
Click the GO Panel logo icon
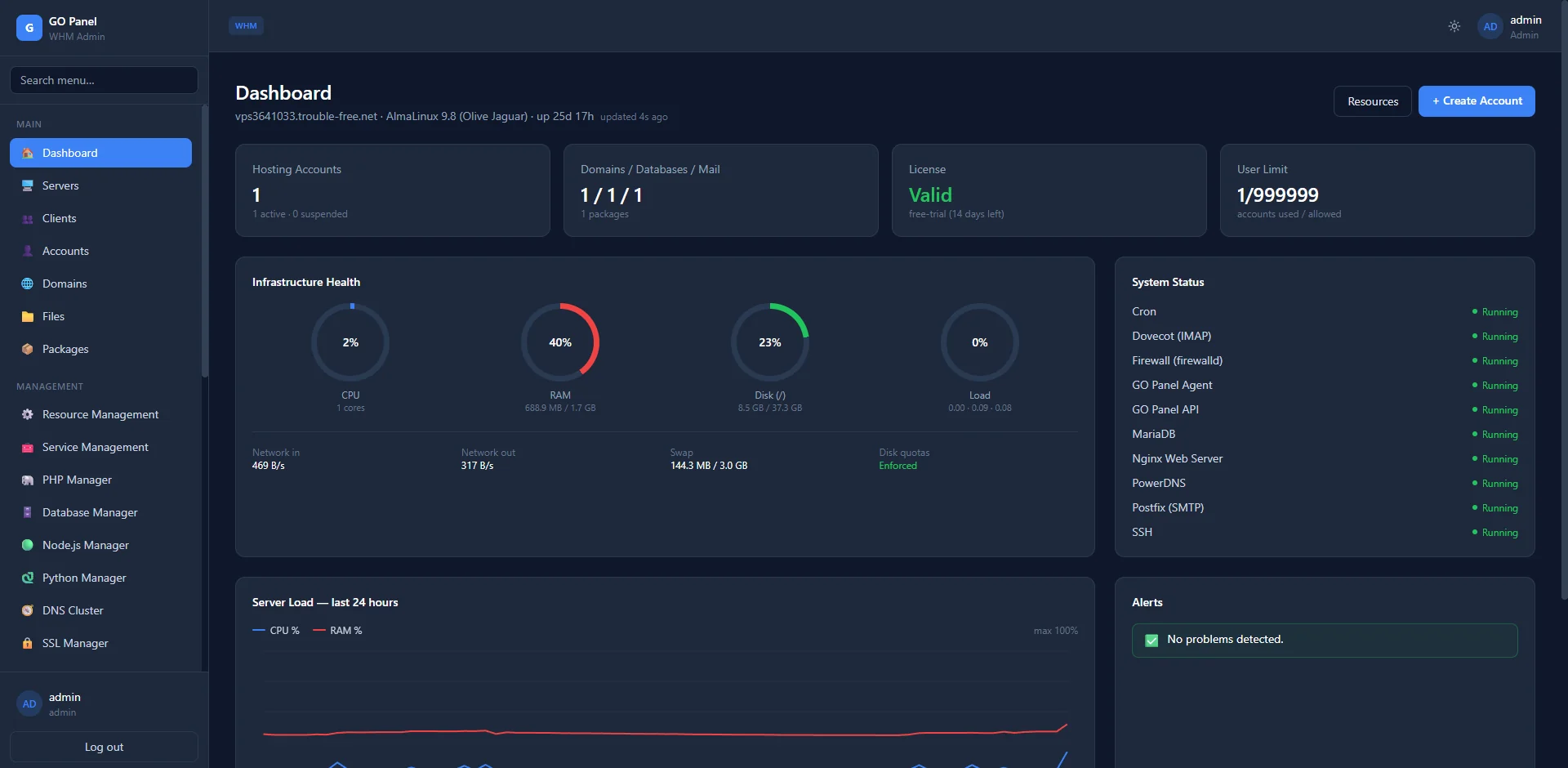click(x=29, y=28)
